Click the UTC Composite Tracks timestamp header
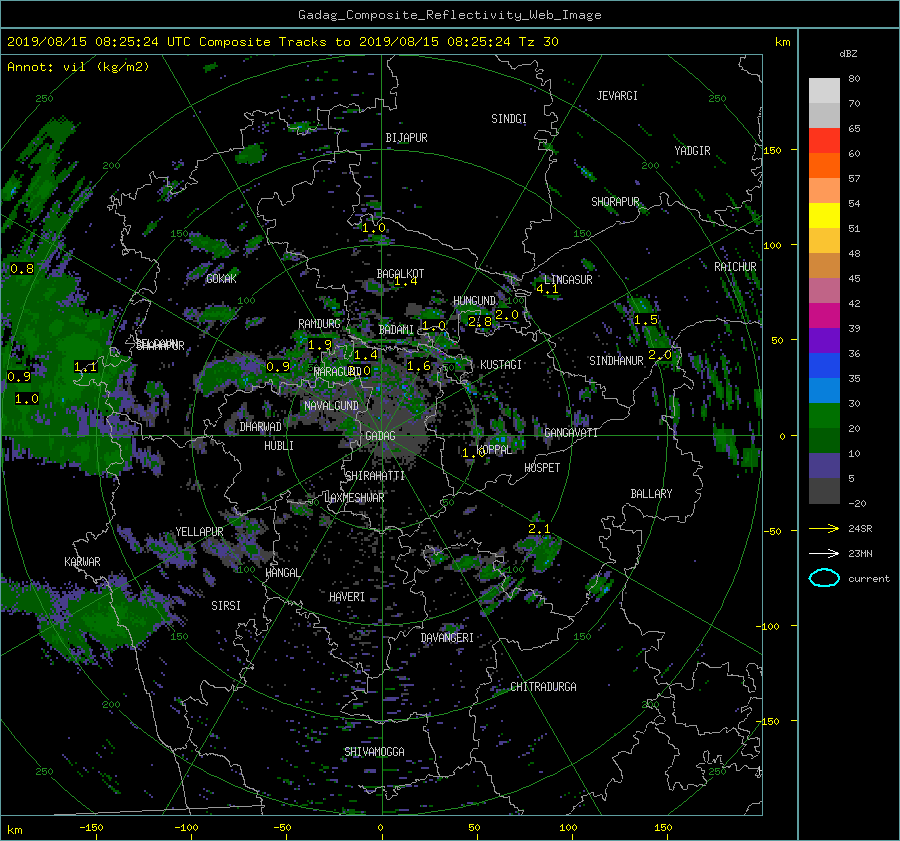900x841 pixels. click(x=282, y=42)
